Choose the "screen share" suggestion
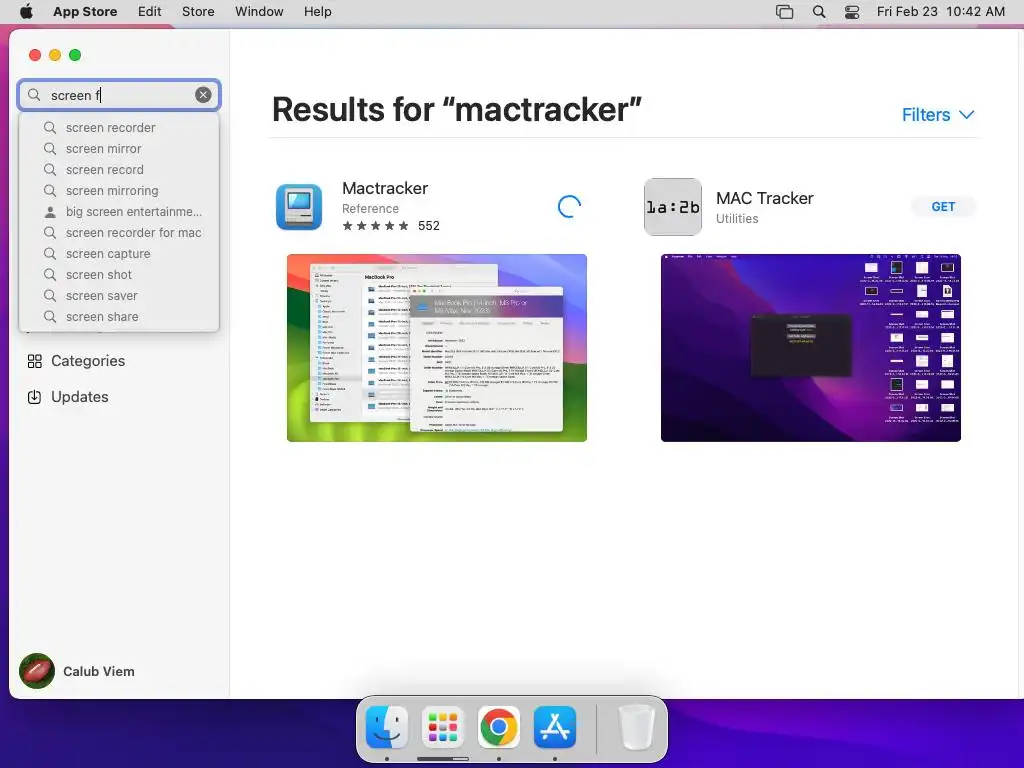Image resolution: width=1024 pixels, height=768 pixels. (x=119, y=316)
